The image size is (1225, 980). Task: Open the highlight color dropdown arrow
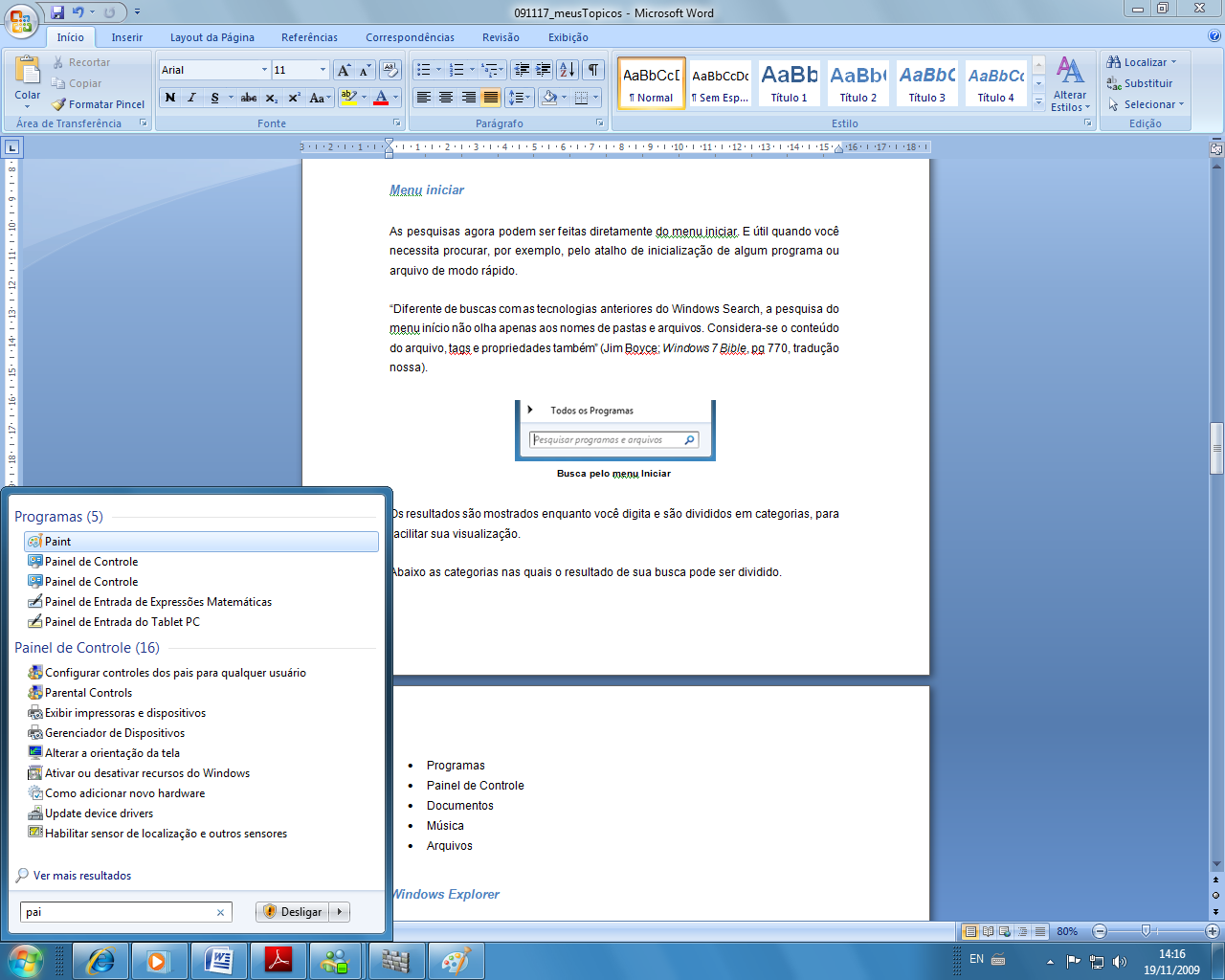click(x=364, y=98)
